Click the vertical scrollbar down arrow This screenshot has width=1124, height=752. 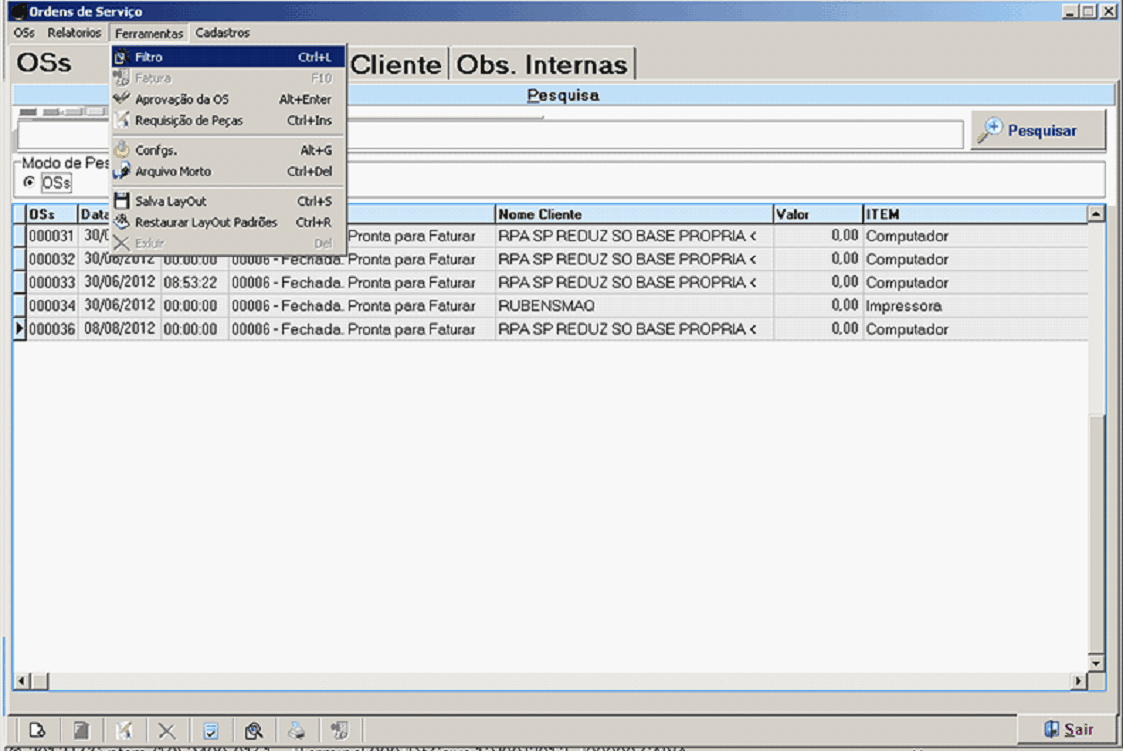[1096, 663]
